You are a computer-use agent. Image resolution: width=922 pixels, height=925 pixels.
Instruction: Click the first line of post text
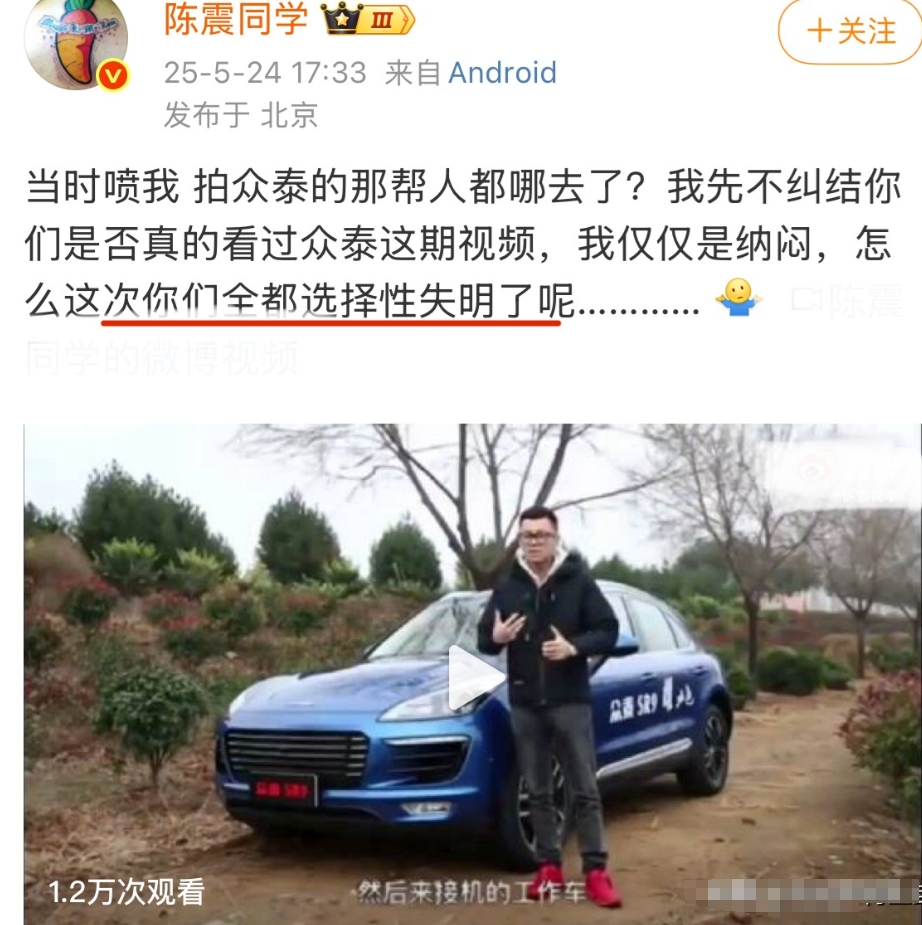463,186
